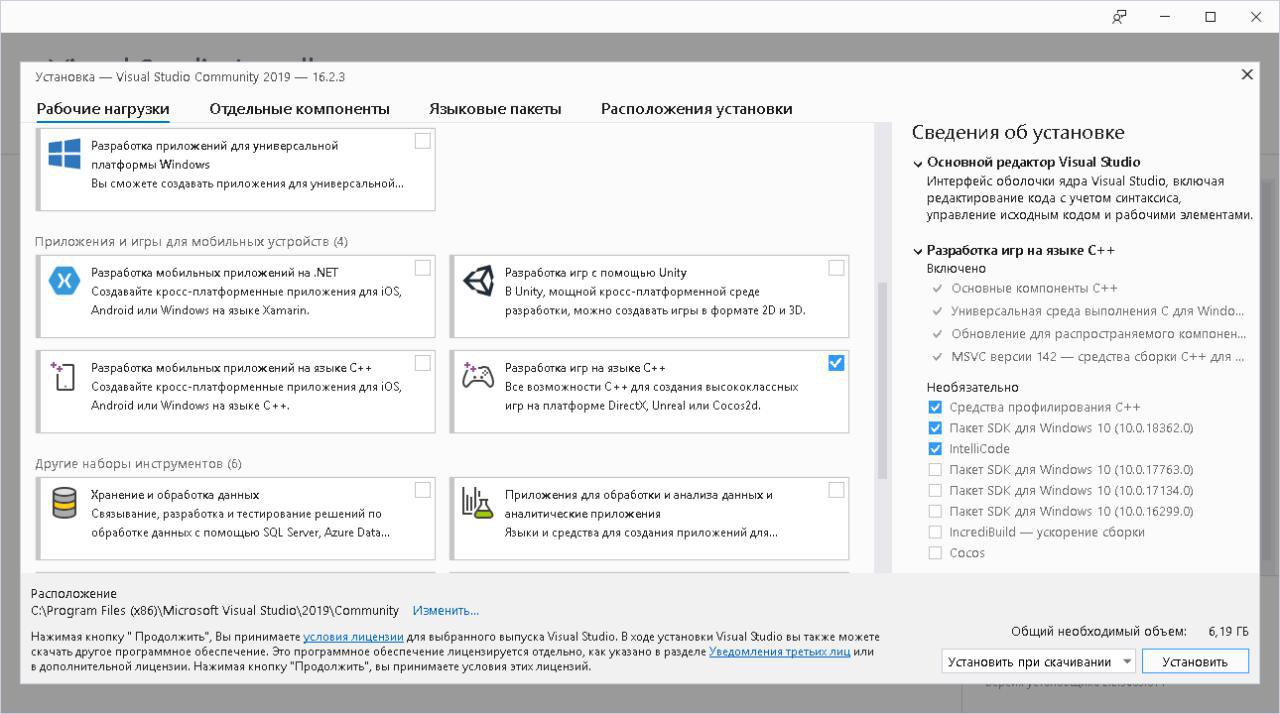Enable Windows 10 SDK 10.0.17134.0
The image size is (1280, 714).
935,491
